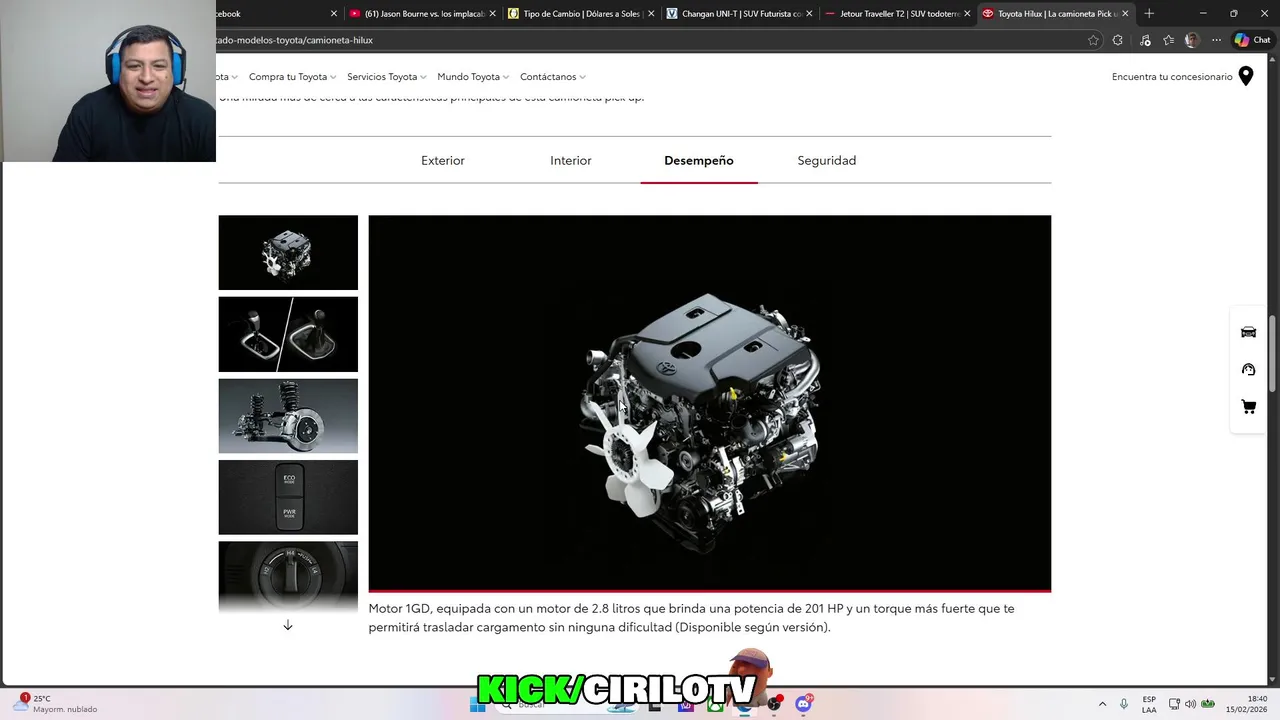Viewport: 1280px width, 720px height.
Task: Click the microphone icon in system tray
Action: tap(1124, 704)
